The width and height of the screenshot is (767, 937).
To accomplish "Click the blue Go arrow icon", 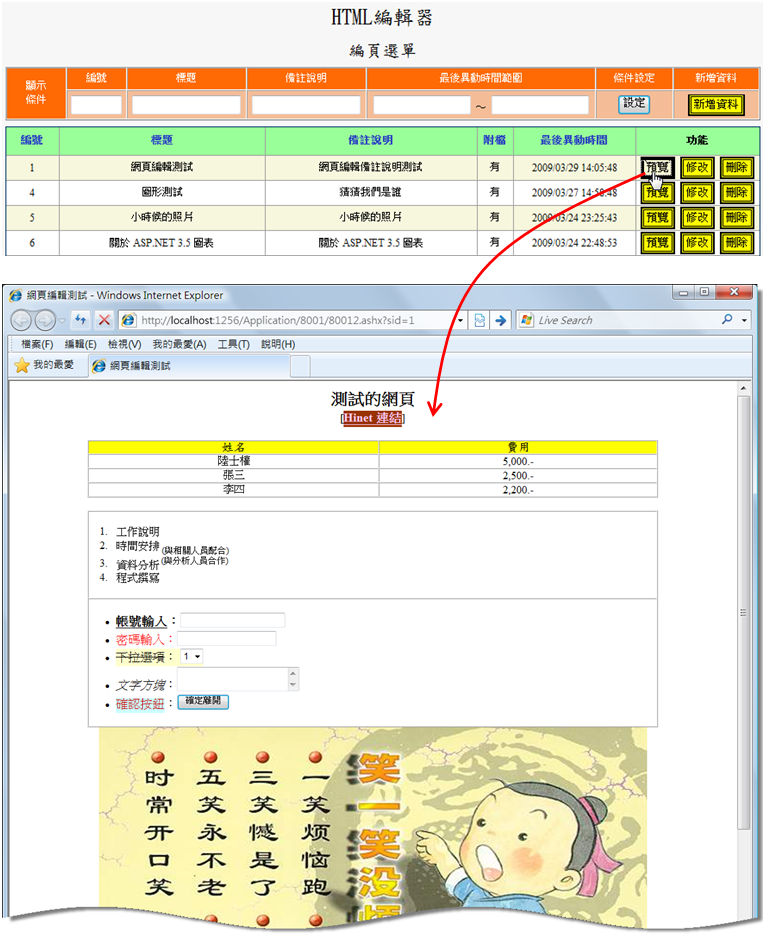I will tap(501, 320).
